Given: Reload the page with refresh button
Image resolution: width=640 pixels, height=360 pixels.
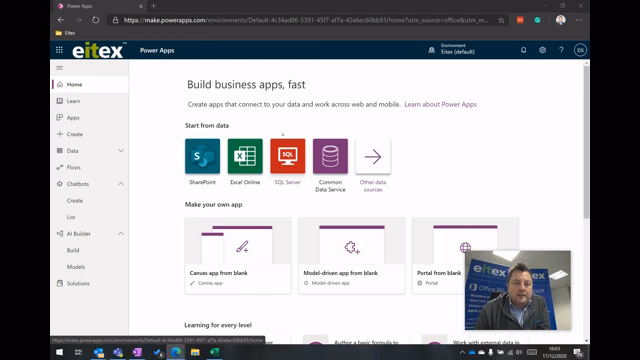Looking at the screenshot, I should point(96,20).
